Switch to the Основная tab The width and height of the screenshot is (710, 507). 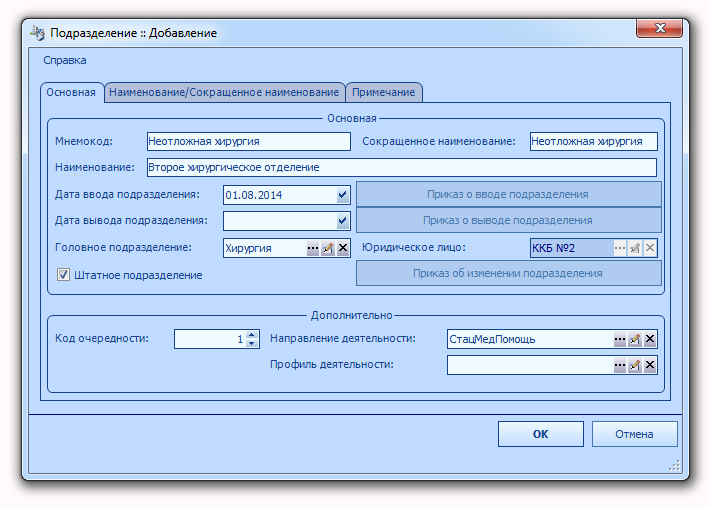[71, 92]
